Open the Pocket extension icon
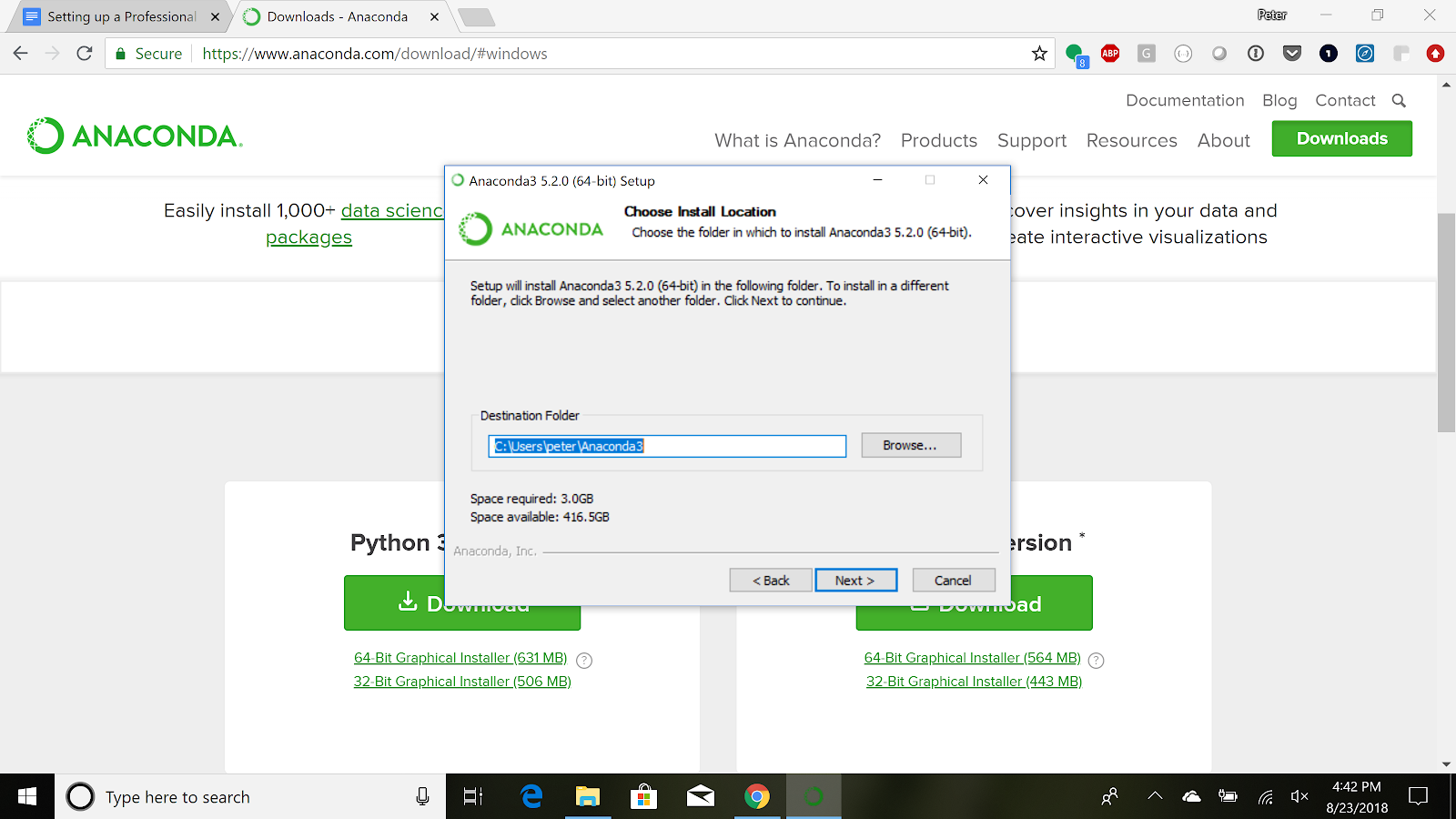Viewport: 1456px width, 819px height. (x=1292, y=54)
